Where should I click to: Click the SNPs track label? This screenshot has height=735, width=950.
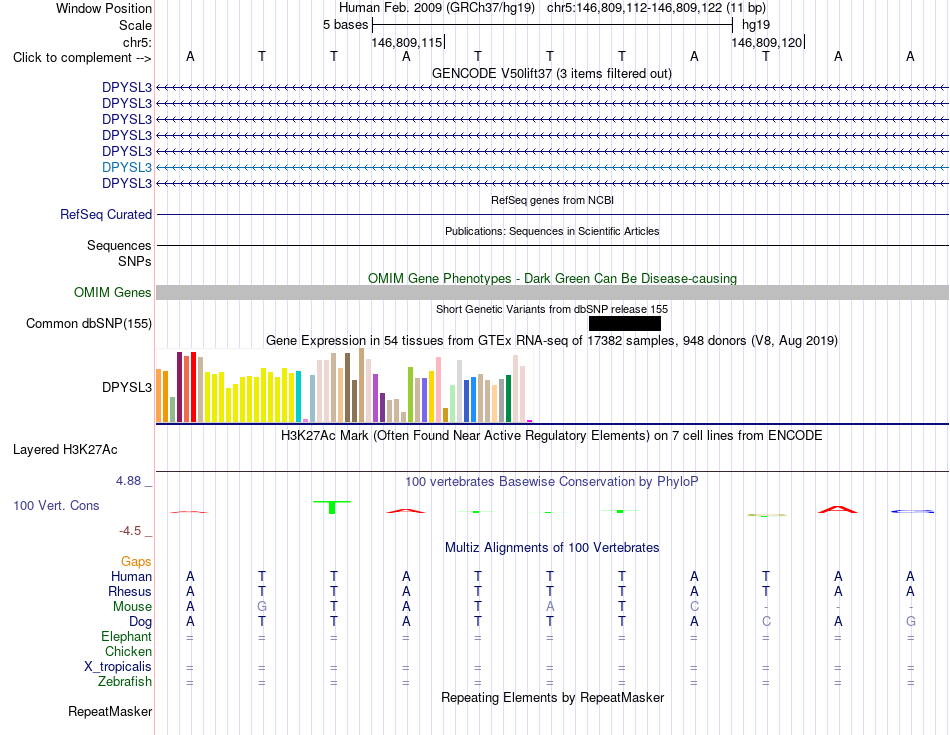[135, 261]
